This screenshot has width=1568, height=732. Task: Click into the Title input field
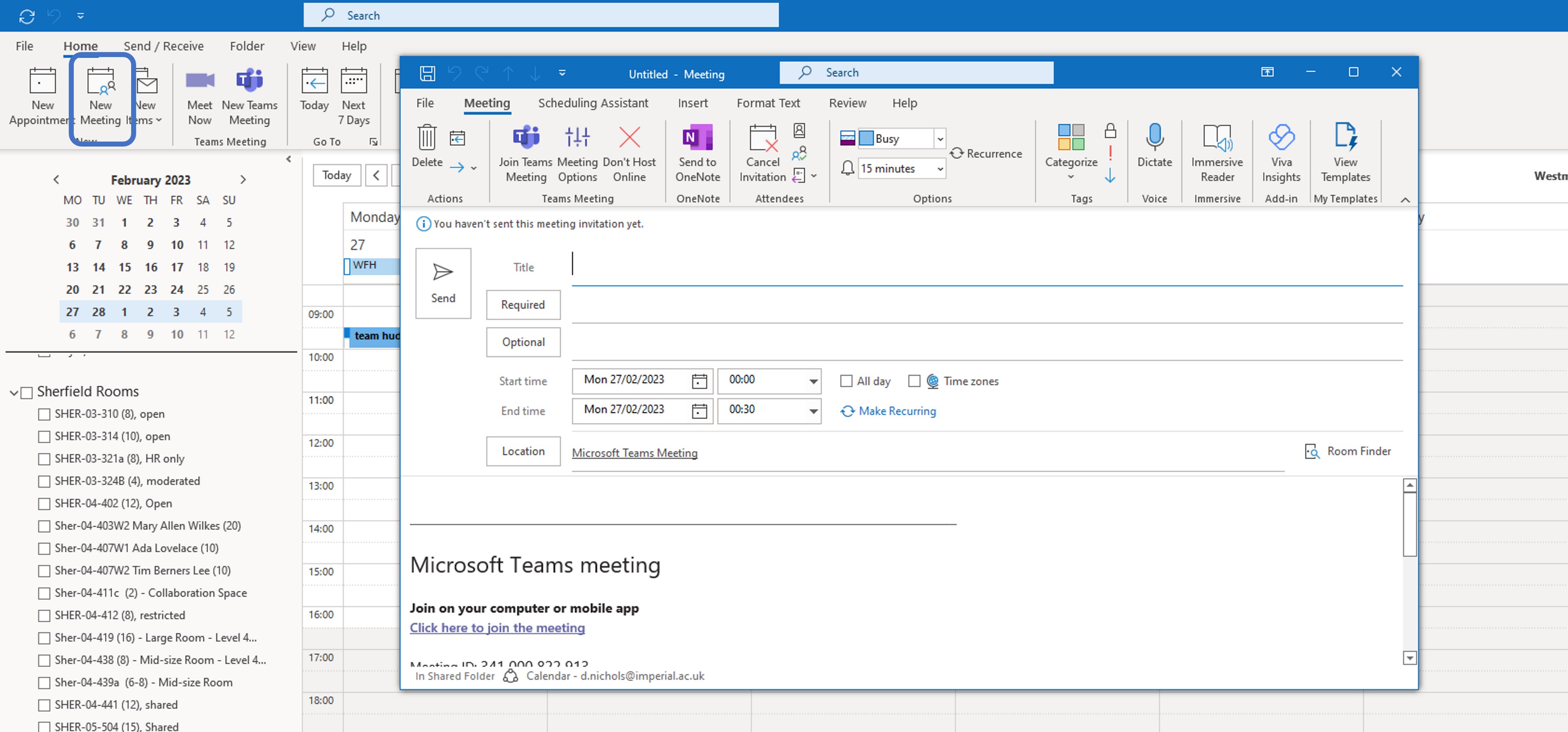[986, 267]
